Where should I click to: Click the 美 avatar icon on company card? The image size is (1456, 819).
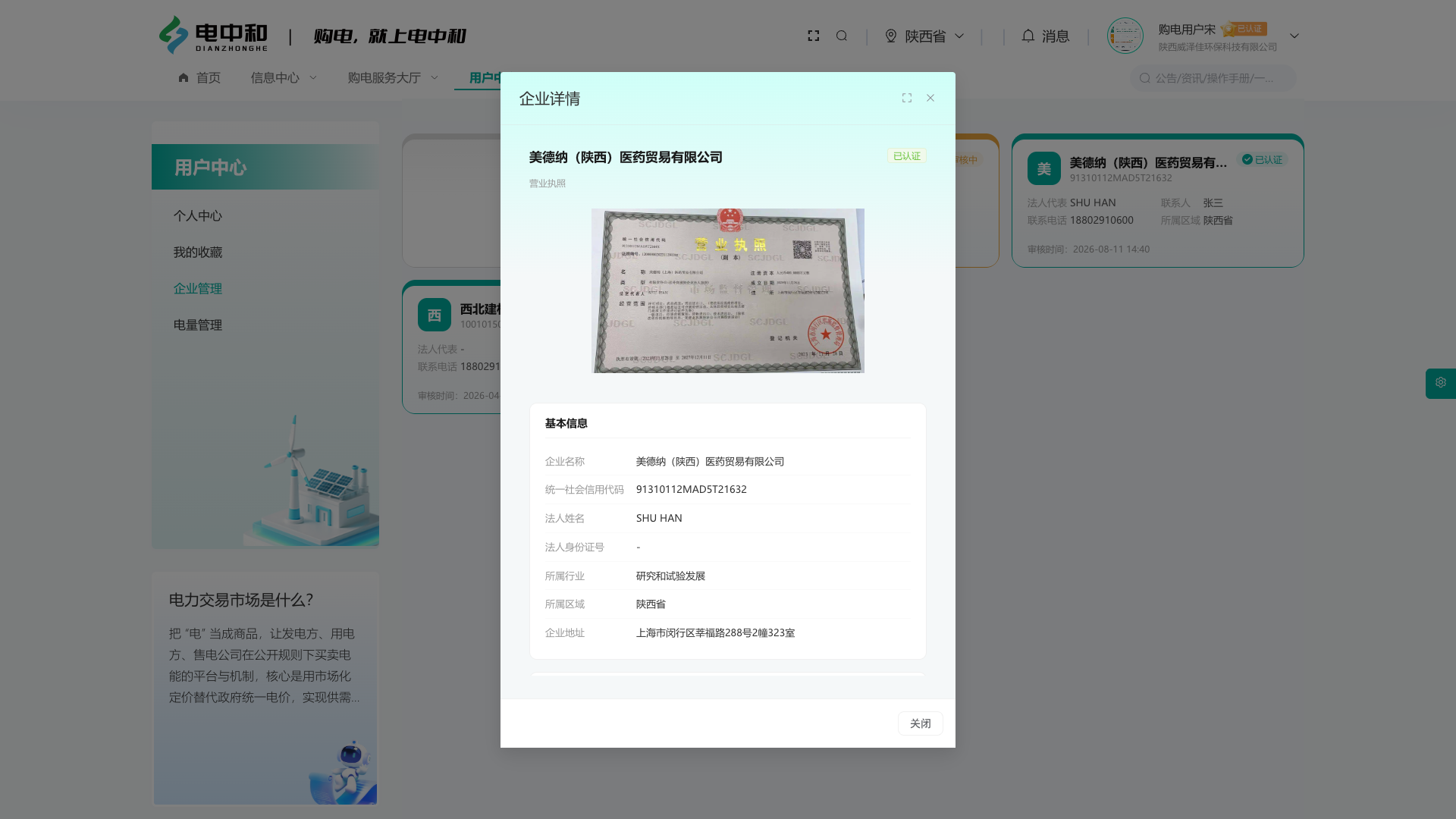[1044, 168]
